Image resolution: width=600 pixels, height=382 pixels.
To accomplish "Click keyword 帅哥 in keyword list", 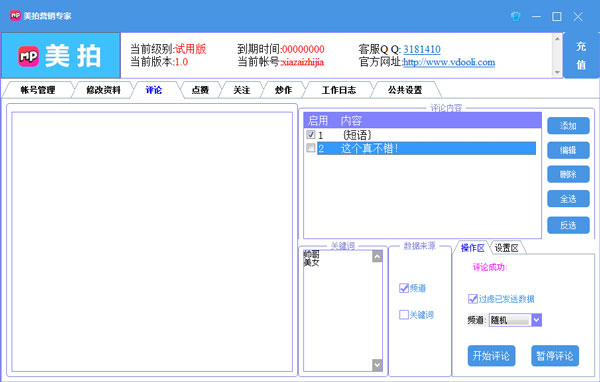I will point(311,255).
